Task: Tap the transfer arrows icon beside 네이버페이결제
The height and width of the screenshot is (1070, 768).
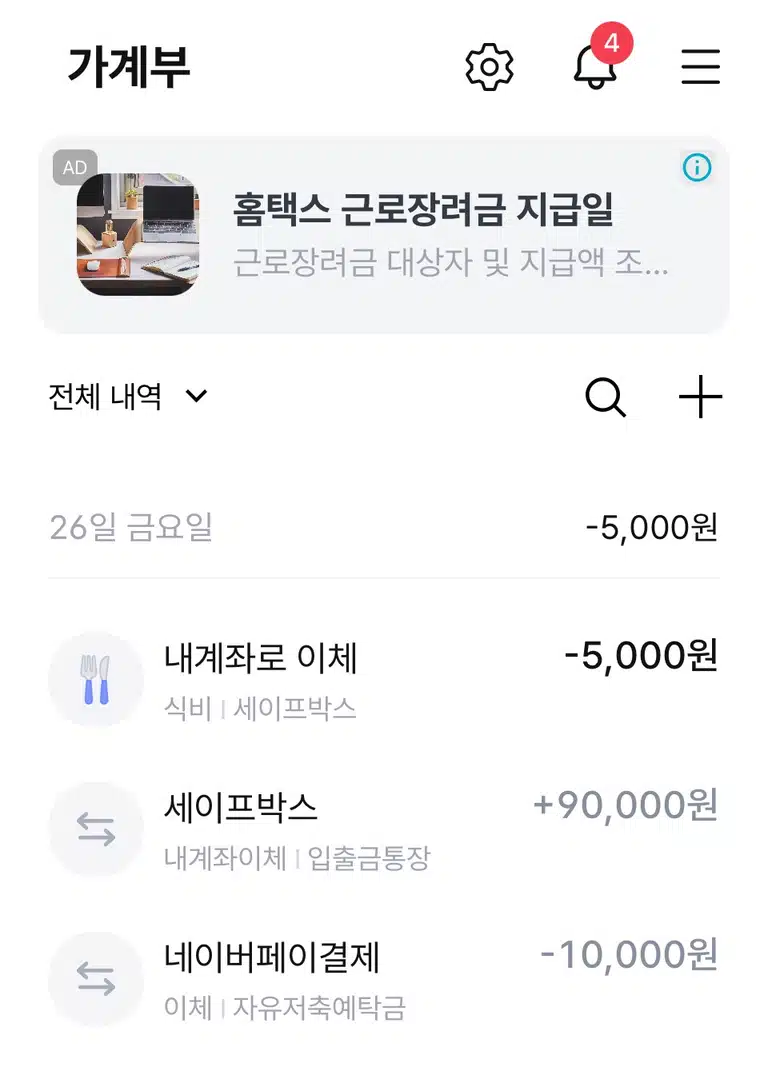Action: [96, 979]
